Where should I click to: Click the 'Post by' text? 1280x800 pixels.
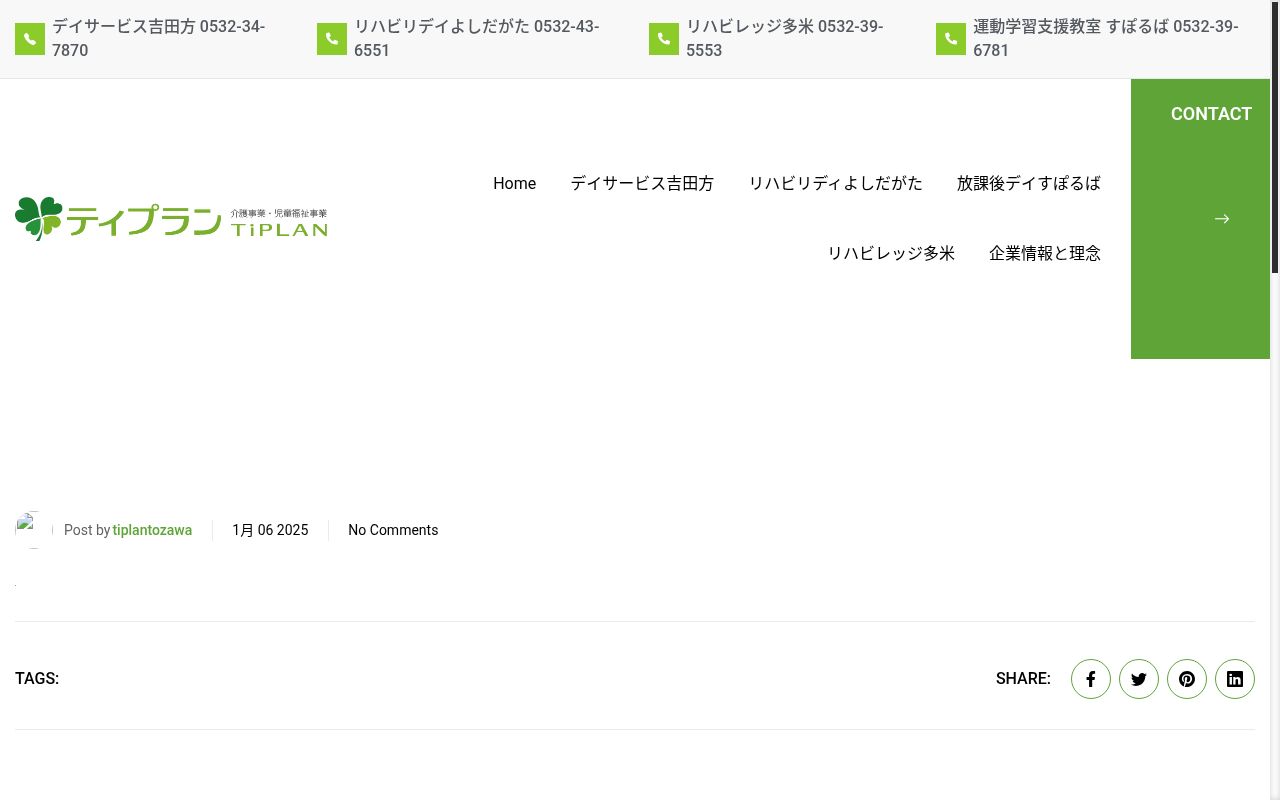click(x=87, y=530)
